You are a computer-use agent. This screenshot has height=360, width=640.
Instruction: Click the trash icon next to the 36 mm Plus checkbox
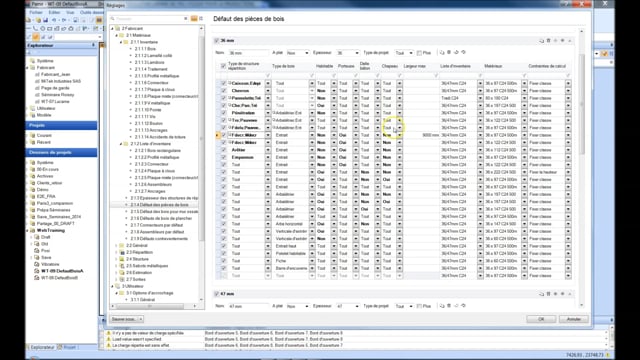point(449,52)
